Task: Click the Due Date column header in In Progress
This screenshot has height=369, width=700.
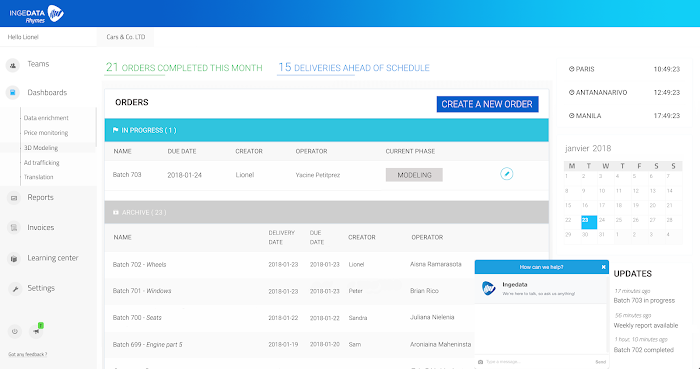Action: point(182,151)
